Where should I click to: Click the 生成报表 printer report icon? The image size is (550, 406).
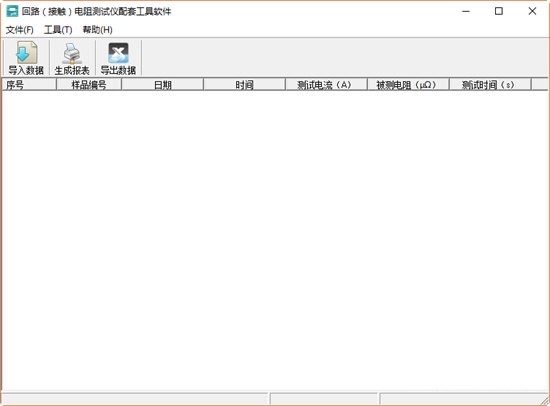coord(72,53)
